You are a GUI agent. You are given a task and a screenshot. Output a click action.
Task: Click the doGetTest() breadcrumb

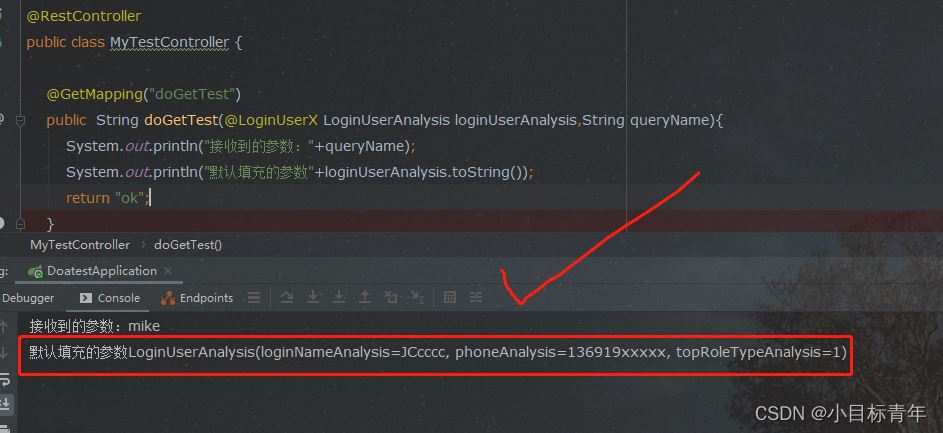point(188,245)
